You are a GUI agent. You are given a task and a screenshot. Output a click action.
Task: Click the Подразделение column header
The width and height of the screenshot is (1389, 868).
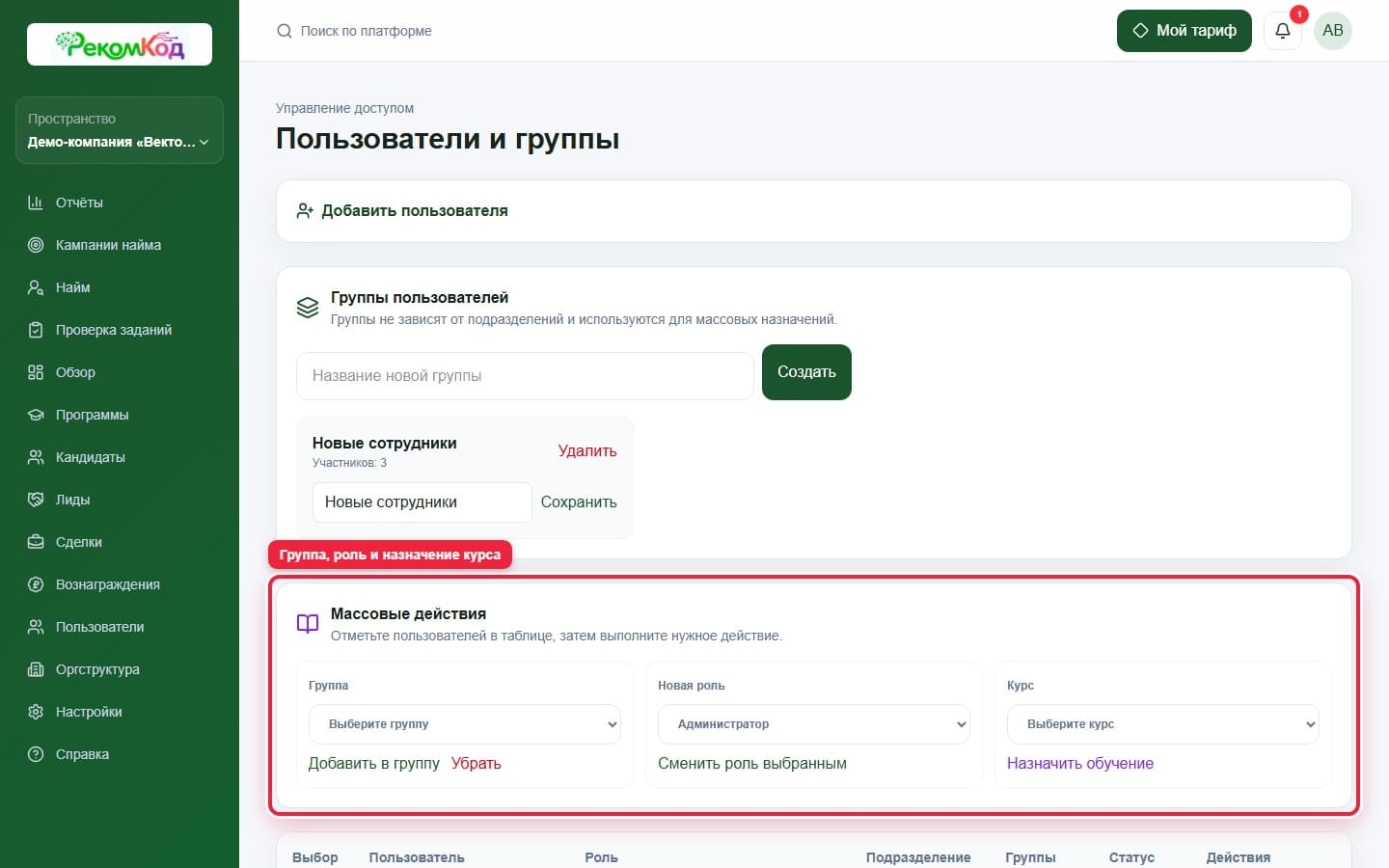pos(918,857)
